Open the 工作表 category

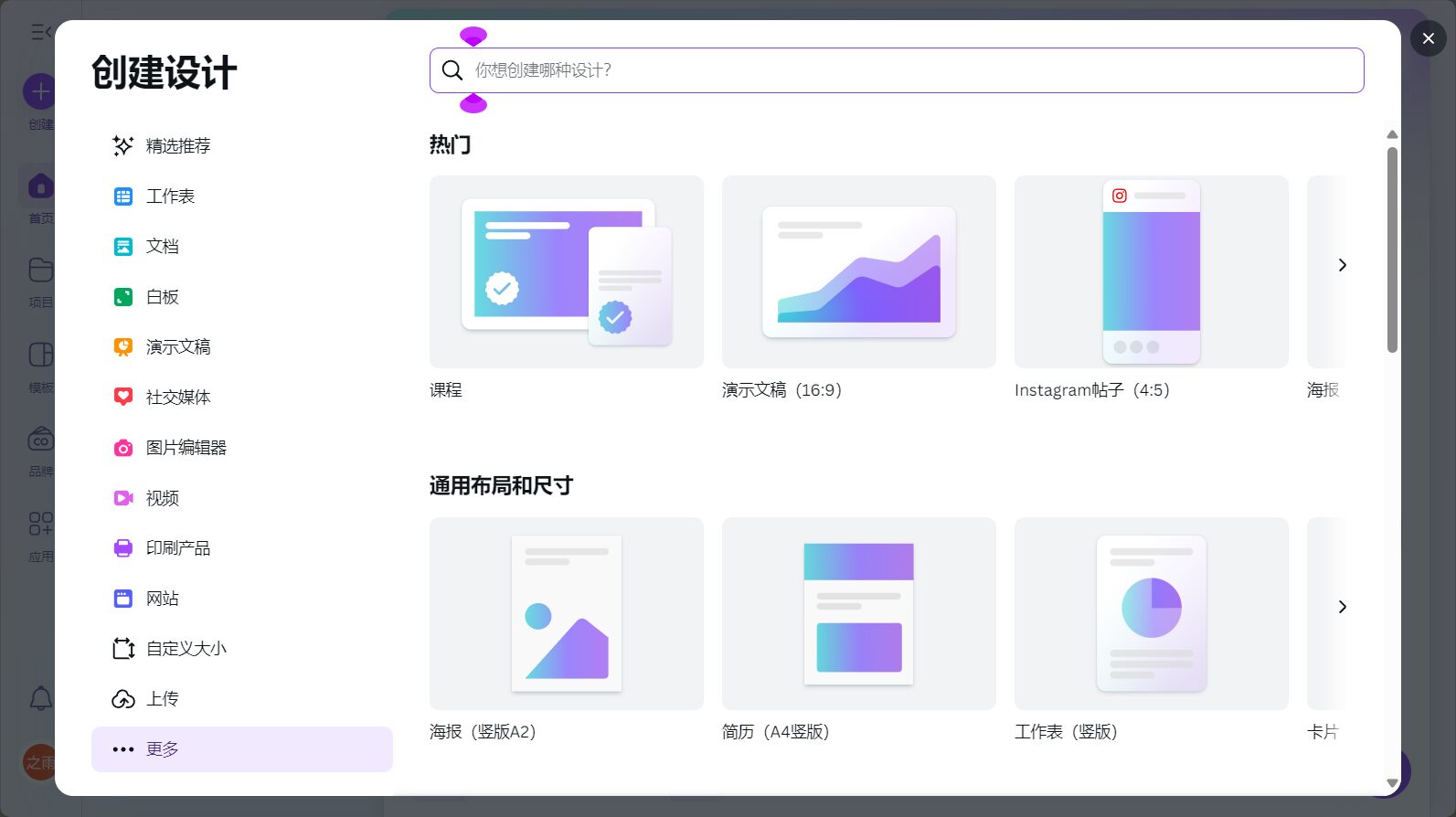coord(242,196)
